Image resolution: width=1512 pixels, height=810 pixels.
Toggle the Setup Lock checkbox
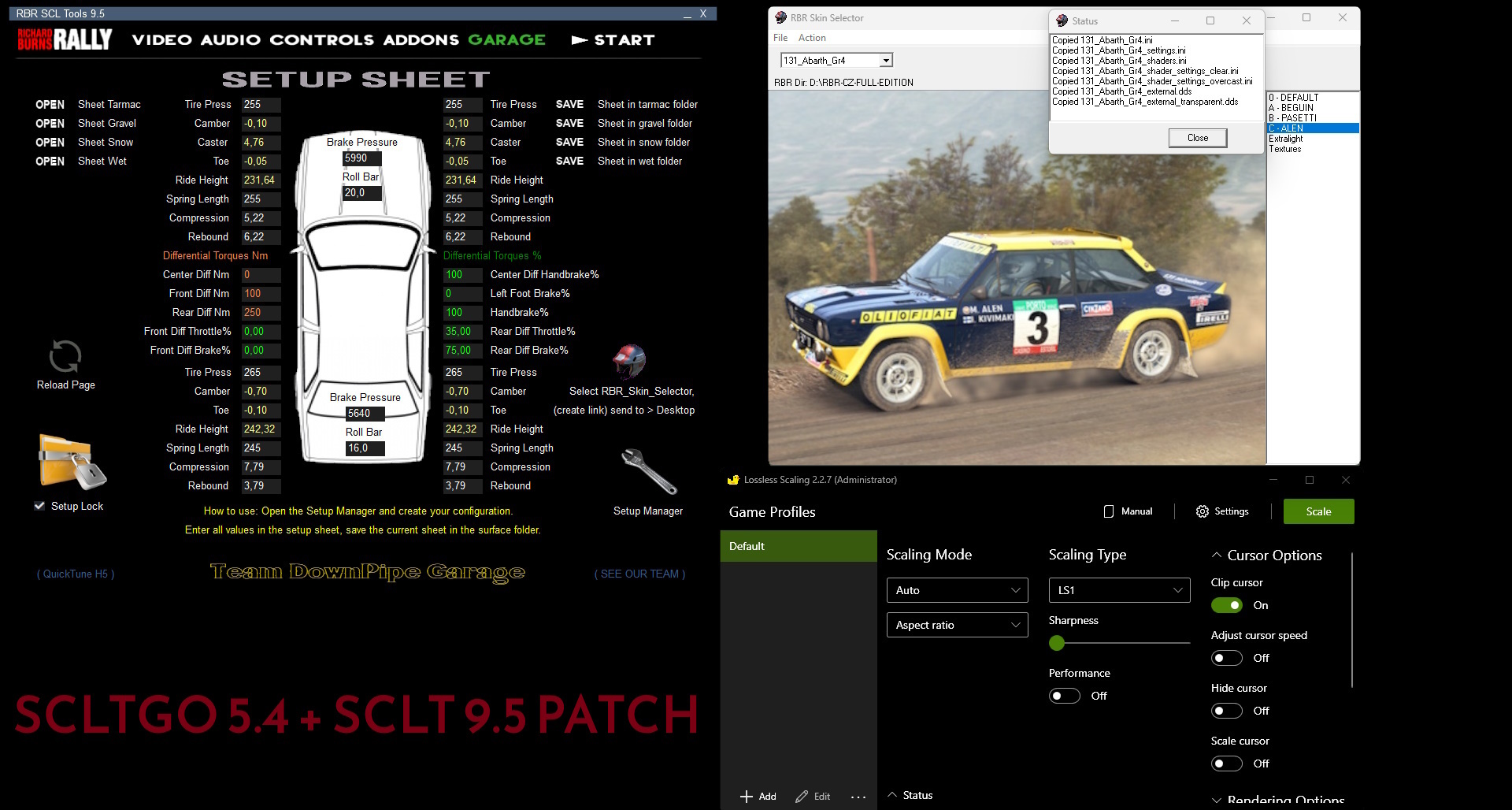(39, 506)
